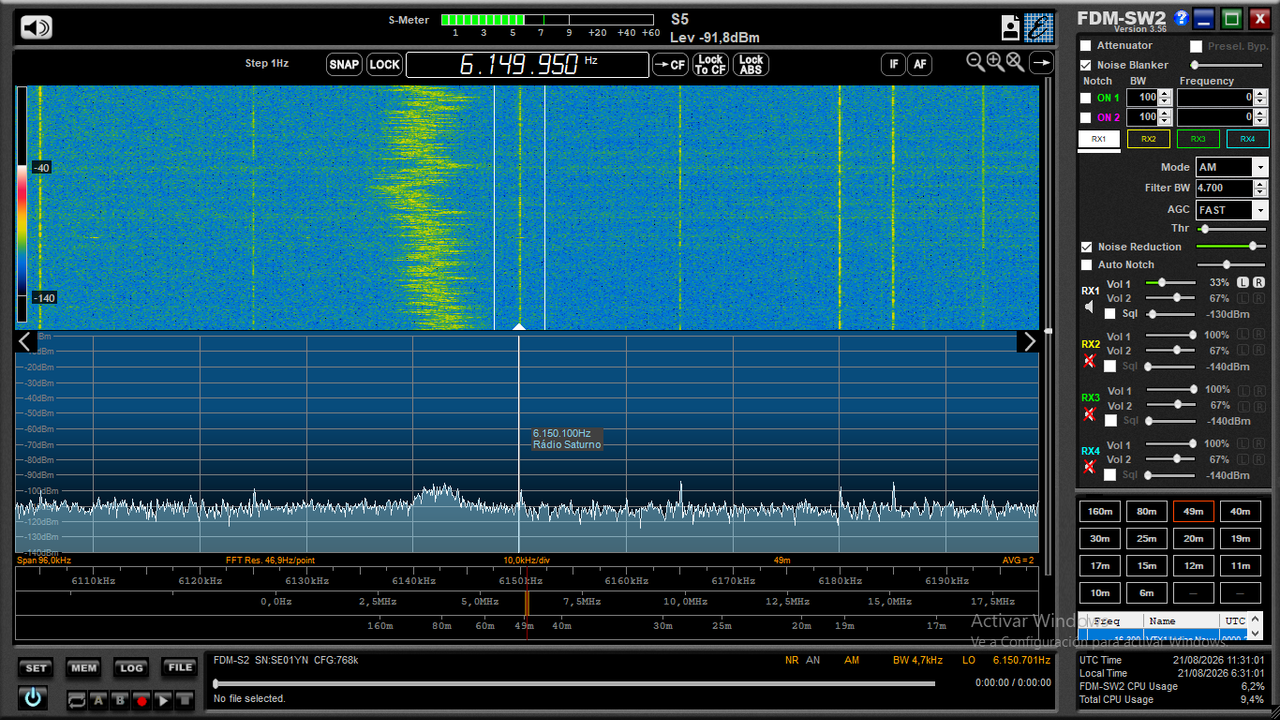This screenshot has height=720, width=1280.
Task: Click the SNAP button
Action: [x=344, y=65]
